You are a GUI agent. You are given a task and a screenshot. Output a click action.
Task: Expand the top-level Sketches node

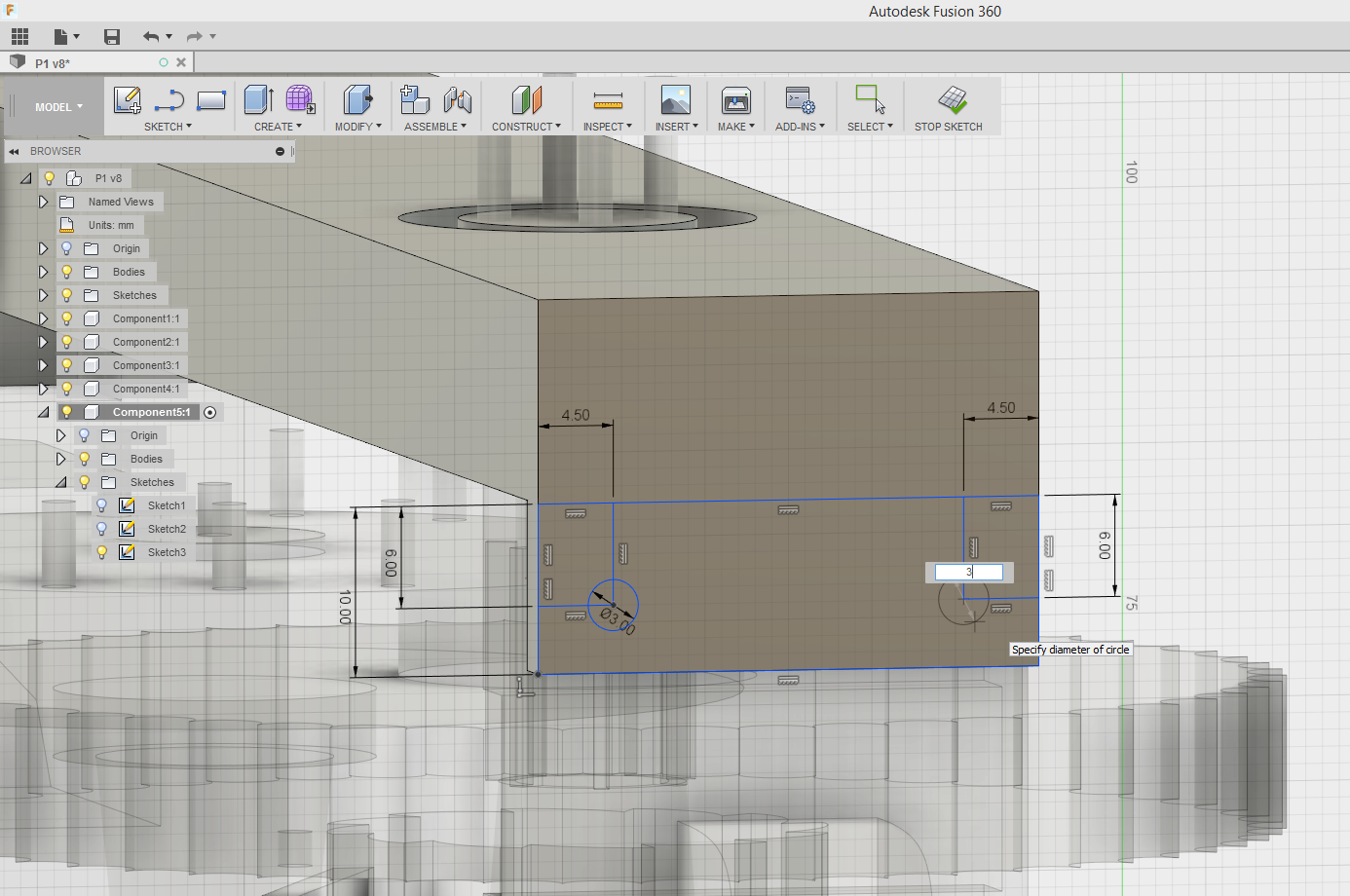click(43, 295)
